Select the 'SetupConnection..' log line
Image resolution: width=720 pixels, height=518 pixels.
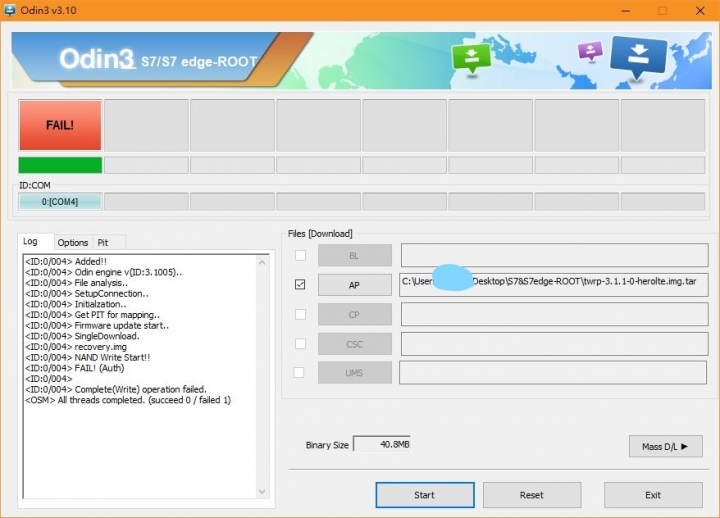[87, 293]
